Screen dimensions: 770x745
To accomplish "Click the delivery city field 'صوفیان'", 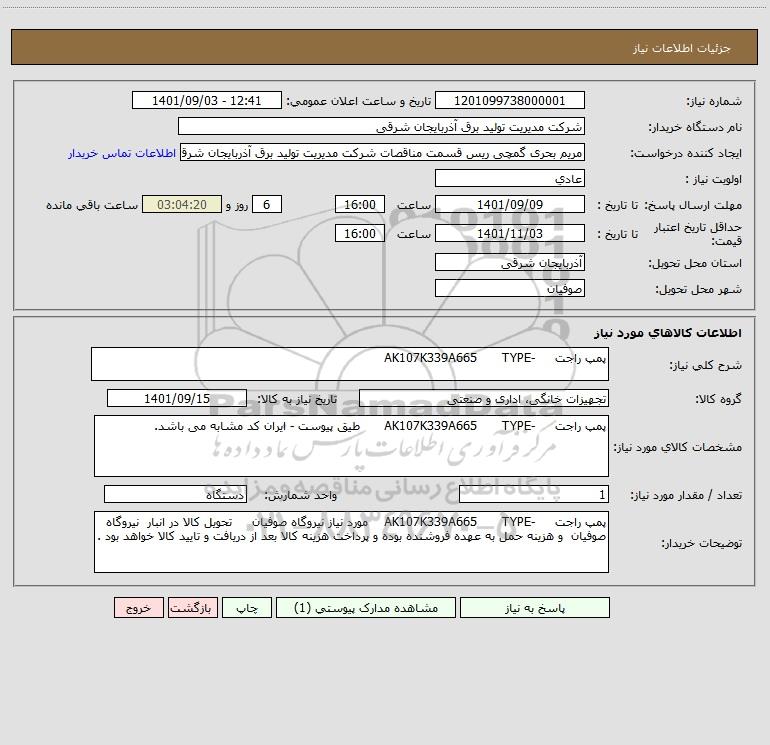I will click(x=510, y=288).
